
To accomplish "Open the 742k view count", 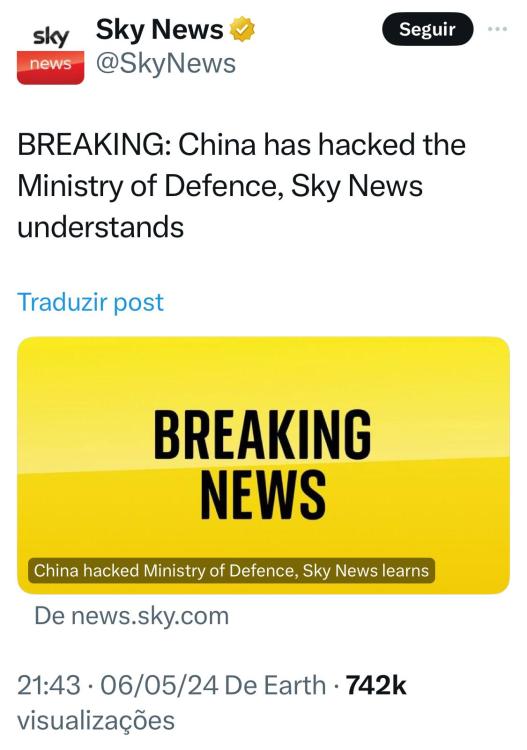I will pos(376,685).
